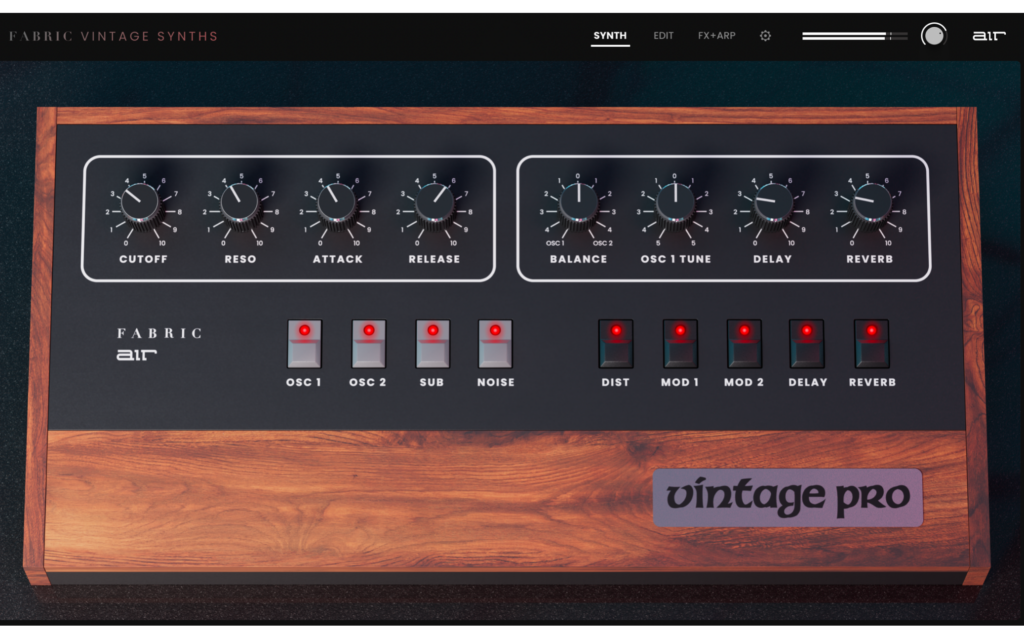1024x637 pixels.
Task: Open the FX+ARP tab
Action: (716, 35)
